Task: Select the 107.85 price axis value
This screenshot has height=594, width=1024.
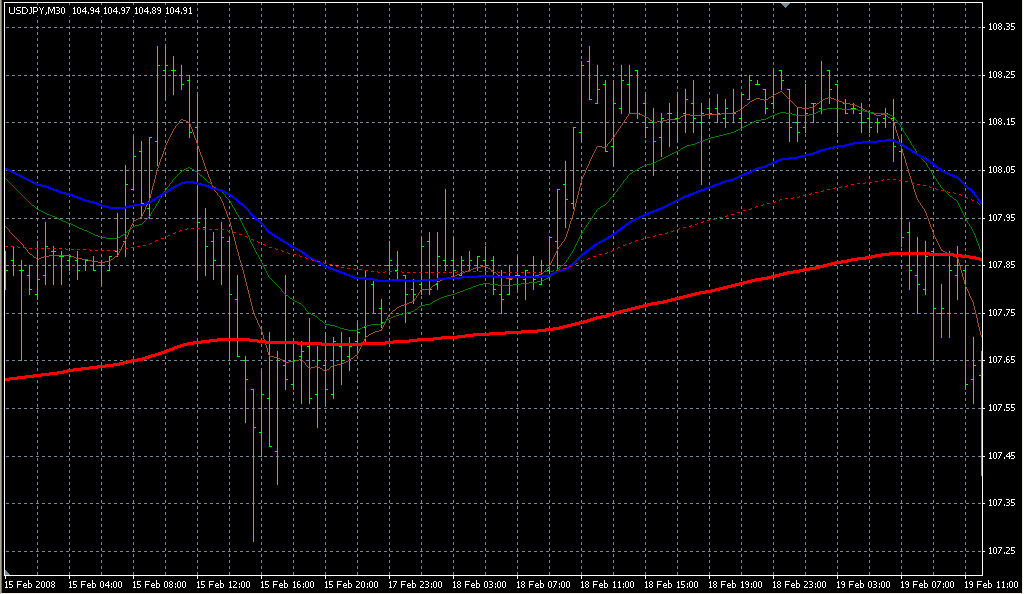Action: pyautogui.click(x=1001, y=265)
